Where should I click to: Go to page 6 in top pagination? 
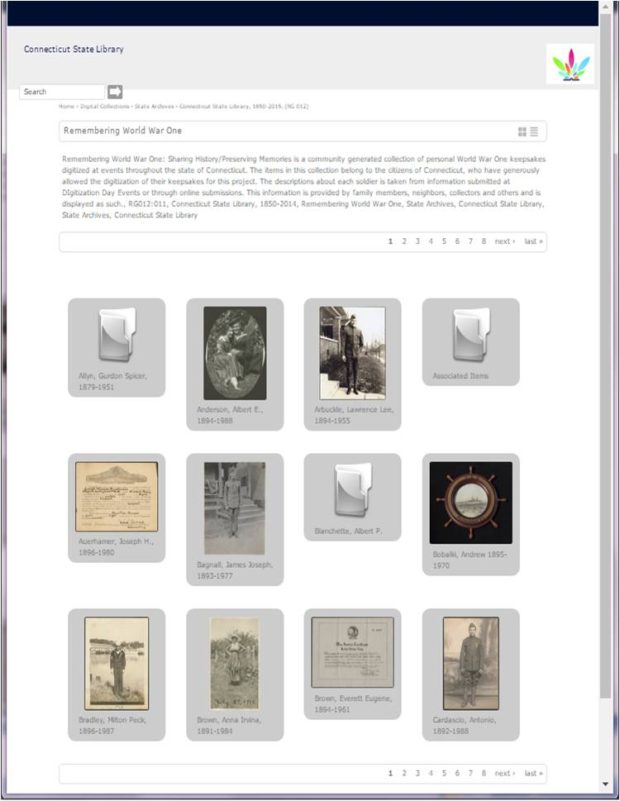pos(457,241)
